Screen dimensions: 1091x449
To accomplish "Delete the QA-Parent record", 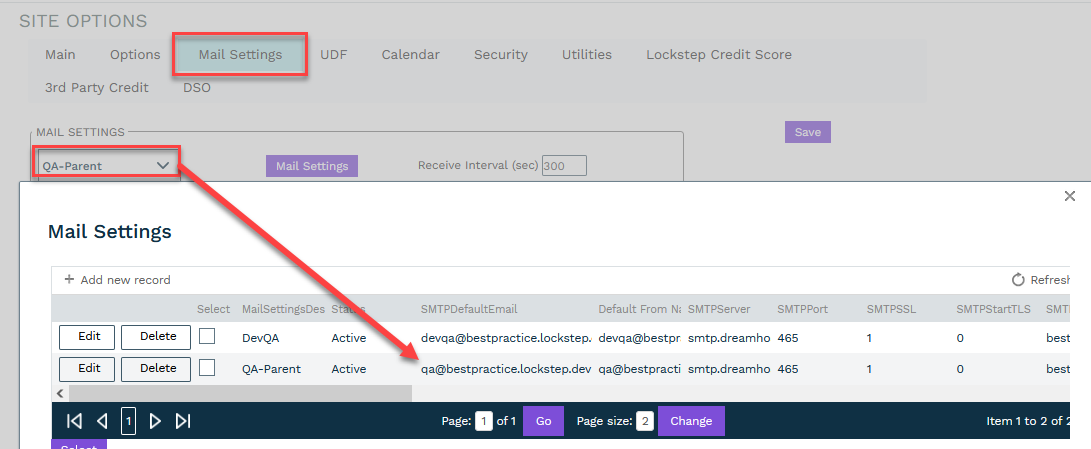I will [x=156, y=368].
